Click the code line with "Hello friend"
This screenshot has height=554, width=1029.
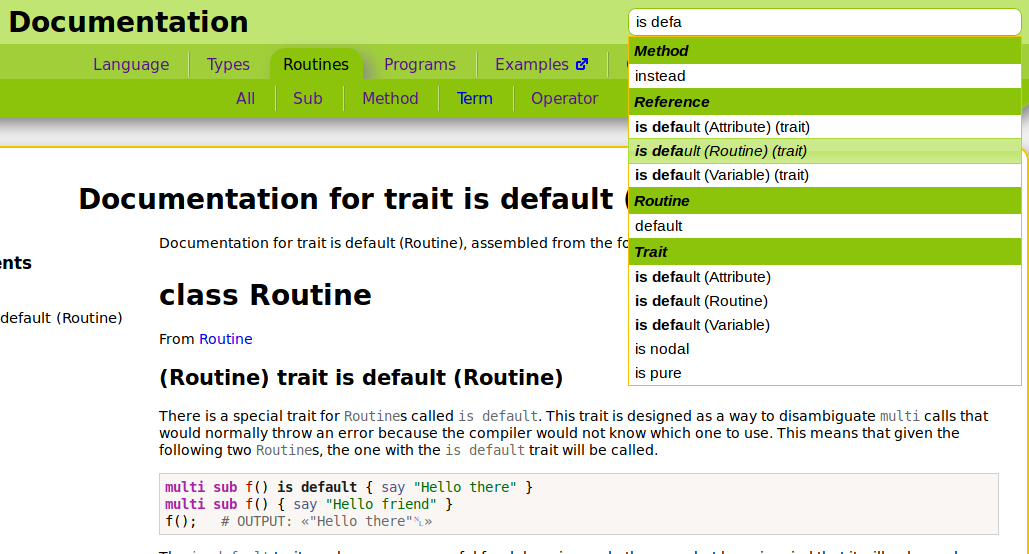click(308, 504)
